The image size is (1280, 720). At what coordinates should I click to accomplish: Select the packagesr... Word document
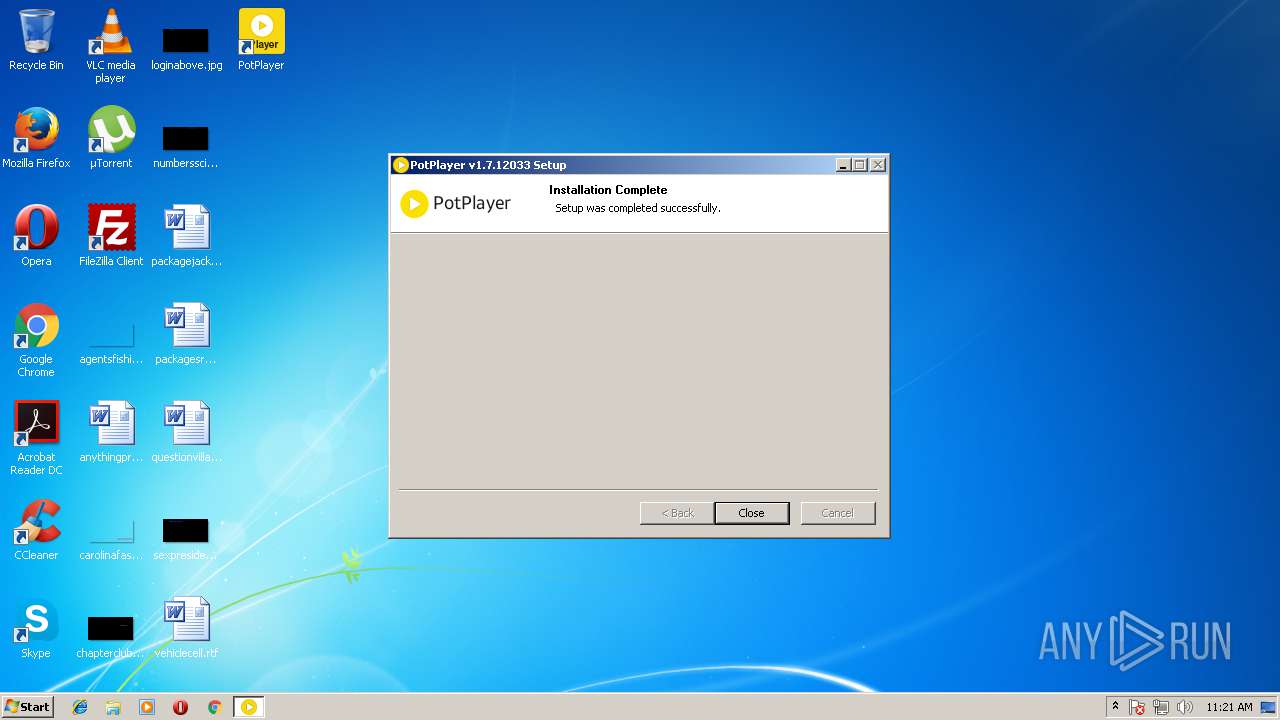click(186, 334)
